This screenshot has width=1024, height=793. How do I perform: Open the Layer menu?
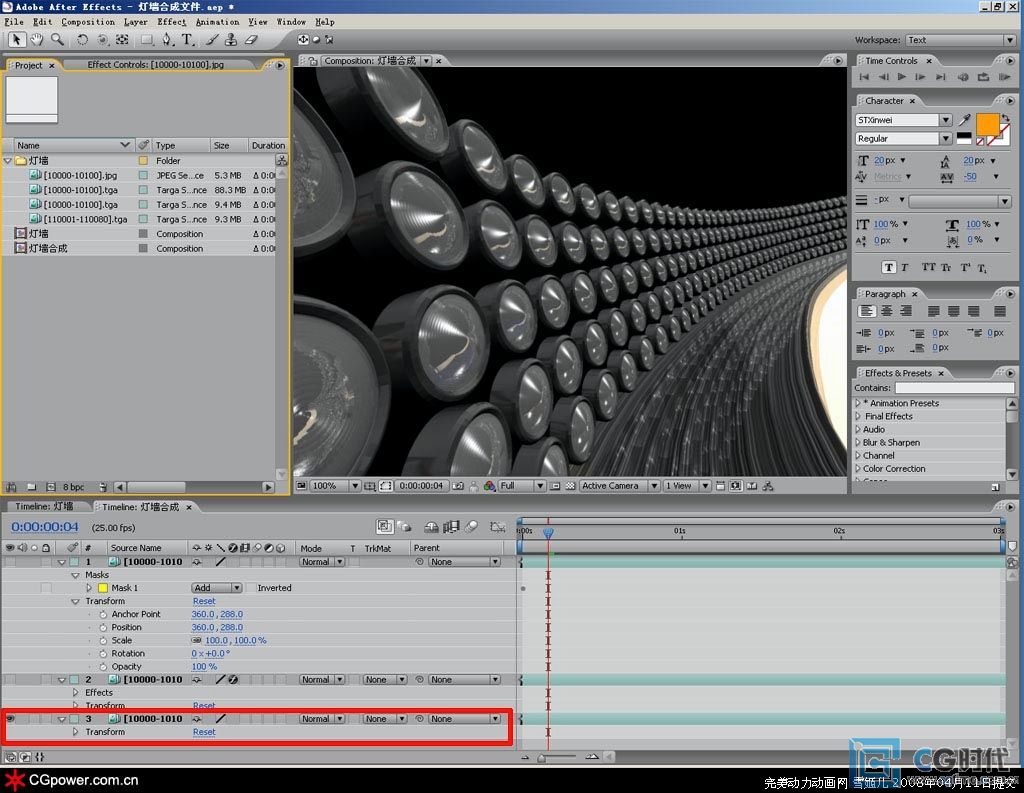click(x=136, y=22)
